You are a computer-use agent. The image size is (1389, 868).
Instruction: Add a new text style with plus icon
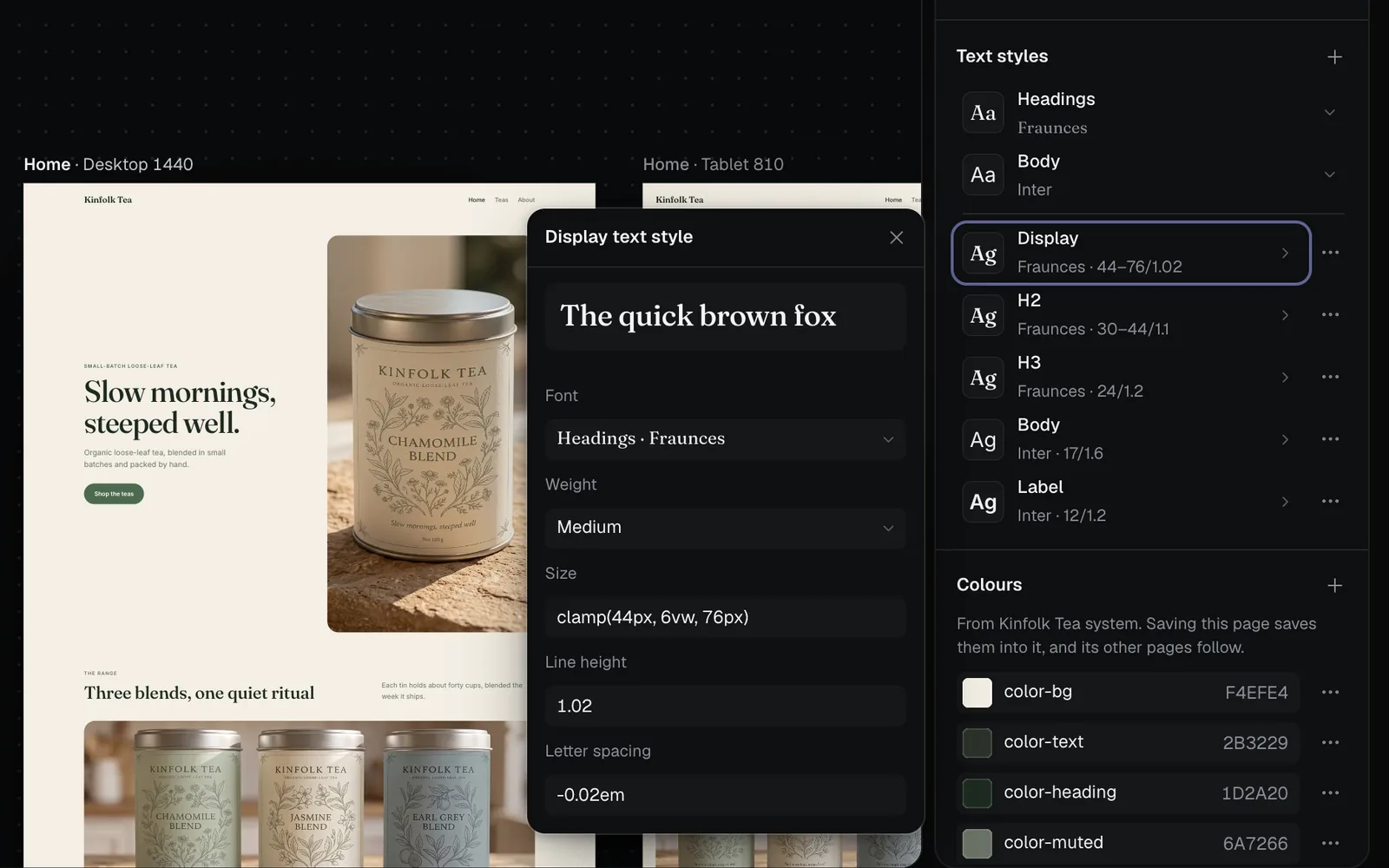tap(1334, 57)
